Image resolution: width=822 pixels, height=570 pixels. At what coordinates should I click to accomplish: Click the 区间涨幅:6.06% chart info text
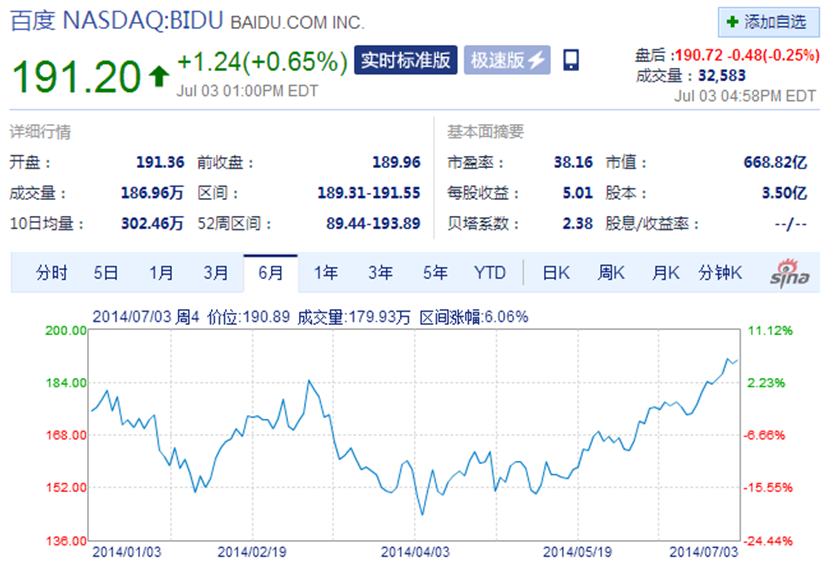(x=474, y=317)
